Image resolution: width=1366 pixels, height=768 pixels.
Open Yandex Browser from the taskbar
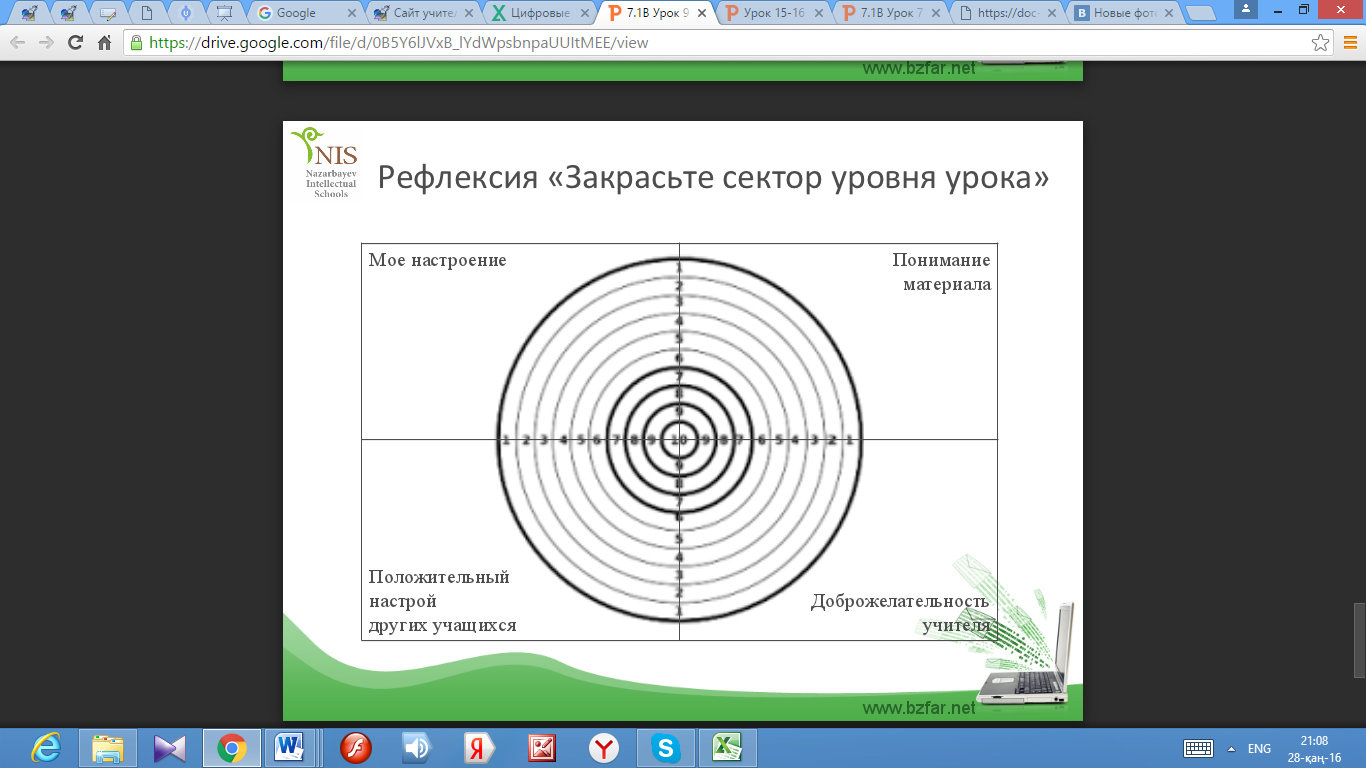click(x=603, y=748)
